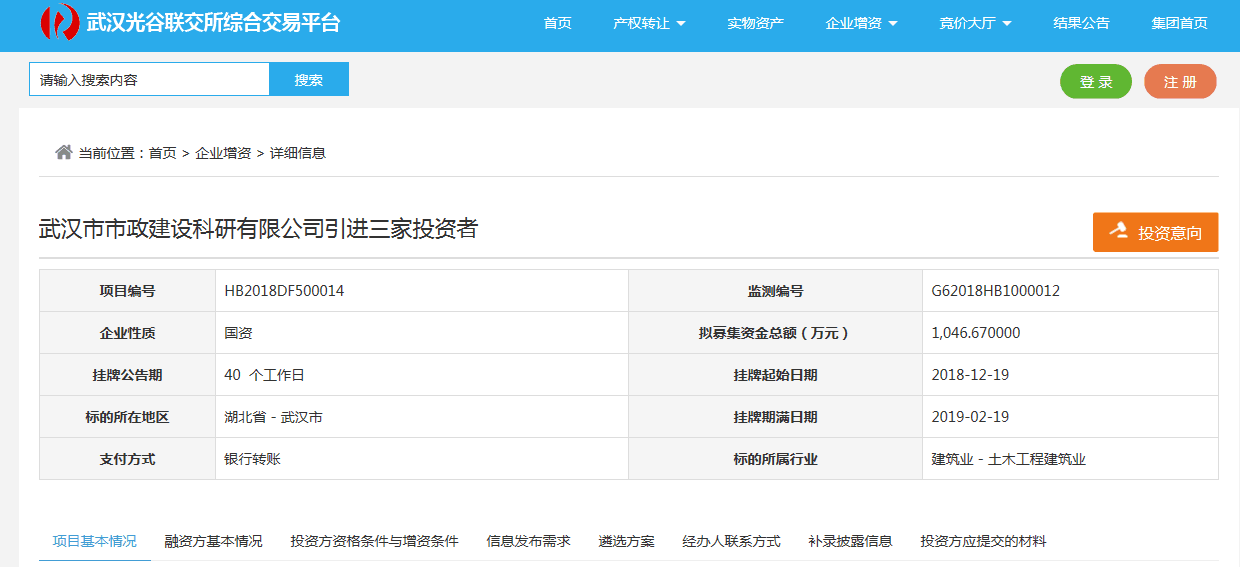Click project number HB2018DF500014
Image resolution: width=1240 pixels, height=567 pixels.
coord(285,291)
